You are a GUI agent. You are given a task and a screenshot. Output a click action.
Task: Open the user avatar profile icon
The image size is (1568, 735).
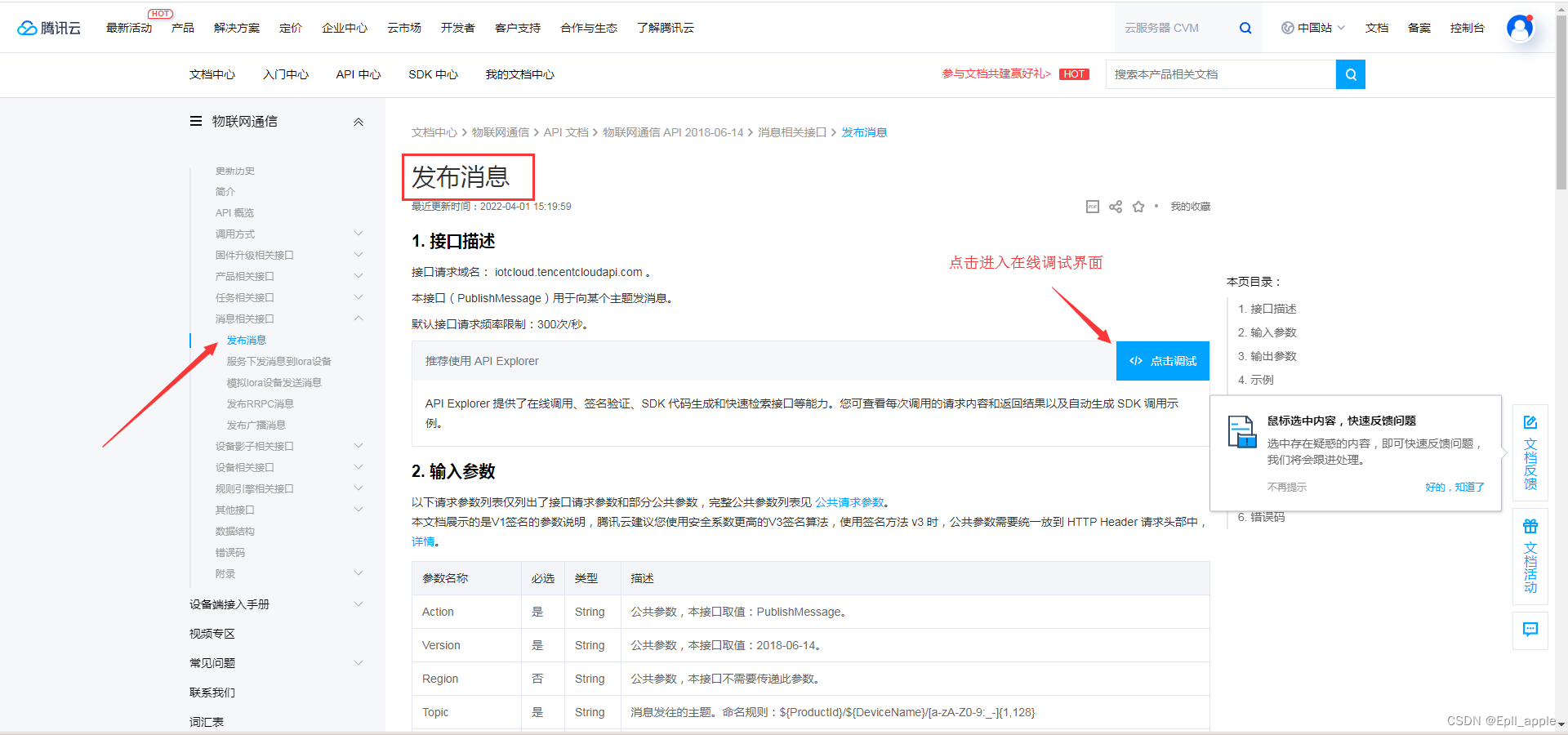click(1520, 28)
